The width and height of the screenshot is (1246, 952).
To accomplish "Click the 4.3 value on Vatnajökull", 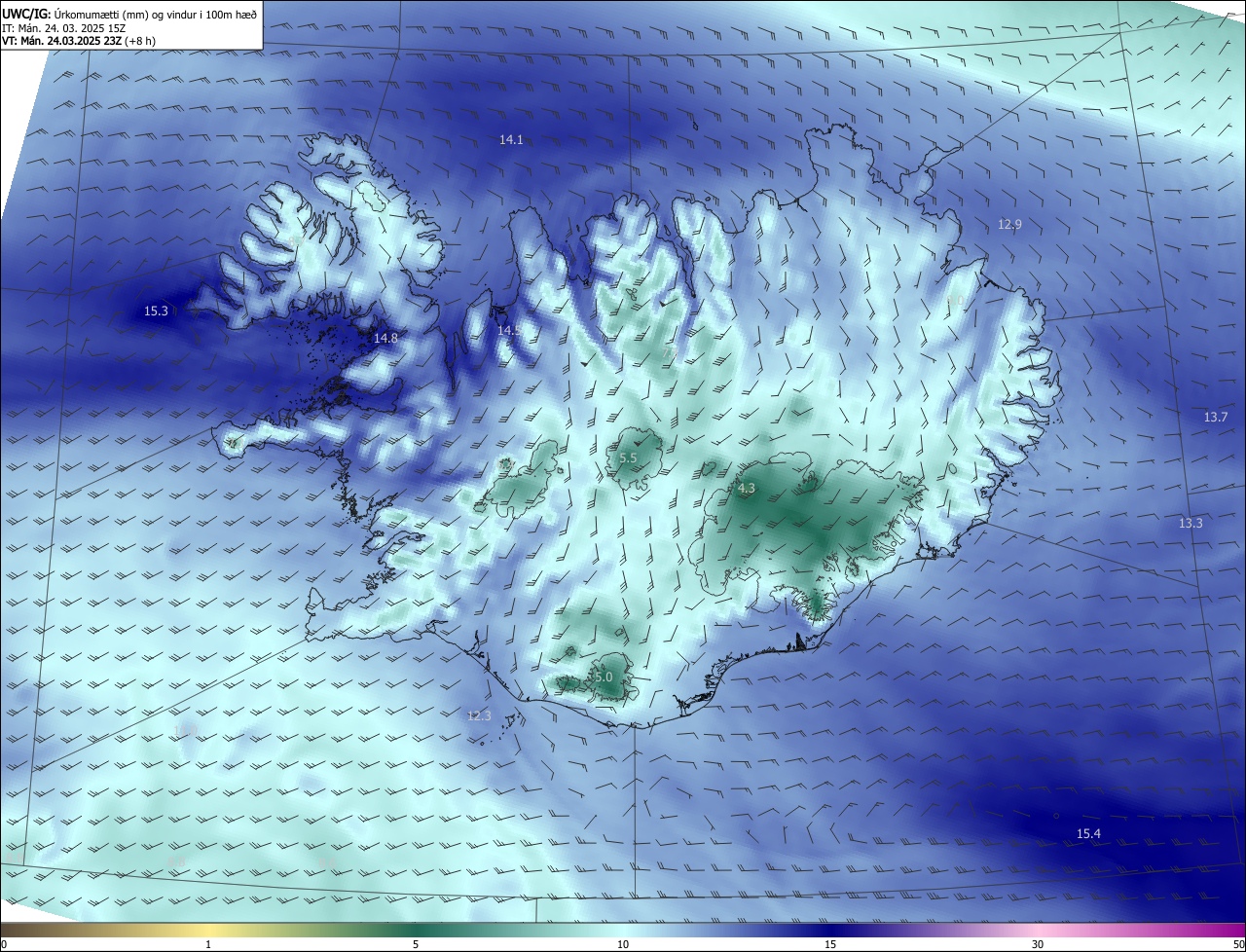I will coord(747,489).
